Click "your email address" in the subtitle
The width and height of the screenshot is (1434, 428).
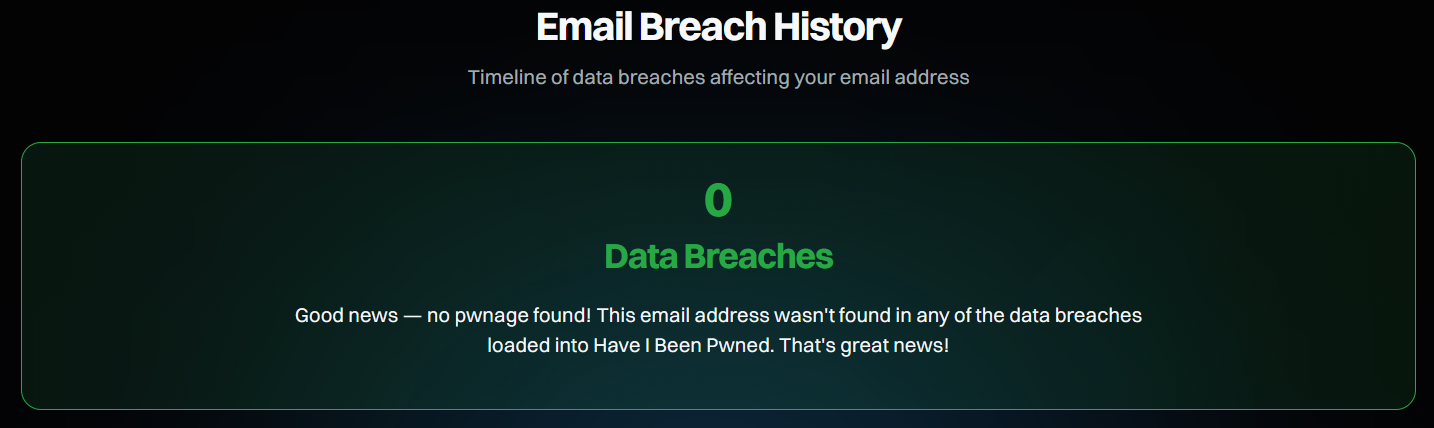pyautogui.click(x=882, y=77)
